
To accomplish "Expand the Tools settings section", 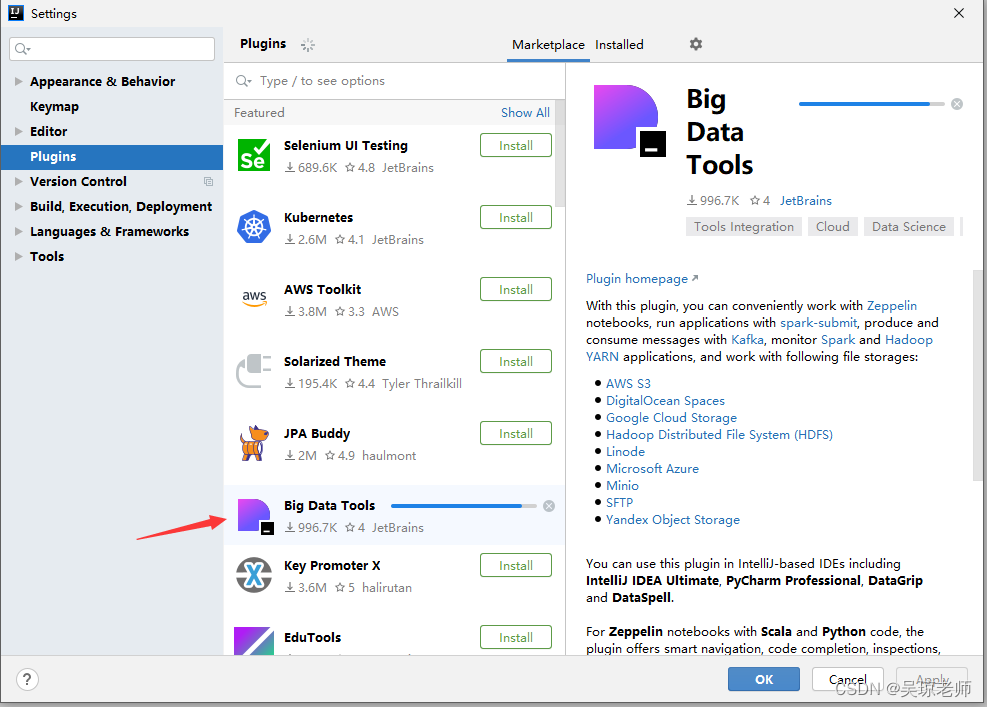I will [x=18, y=256].
